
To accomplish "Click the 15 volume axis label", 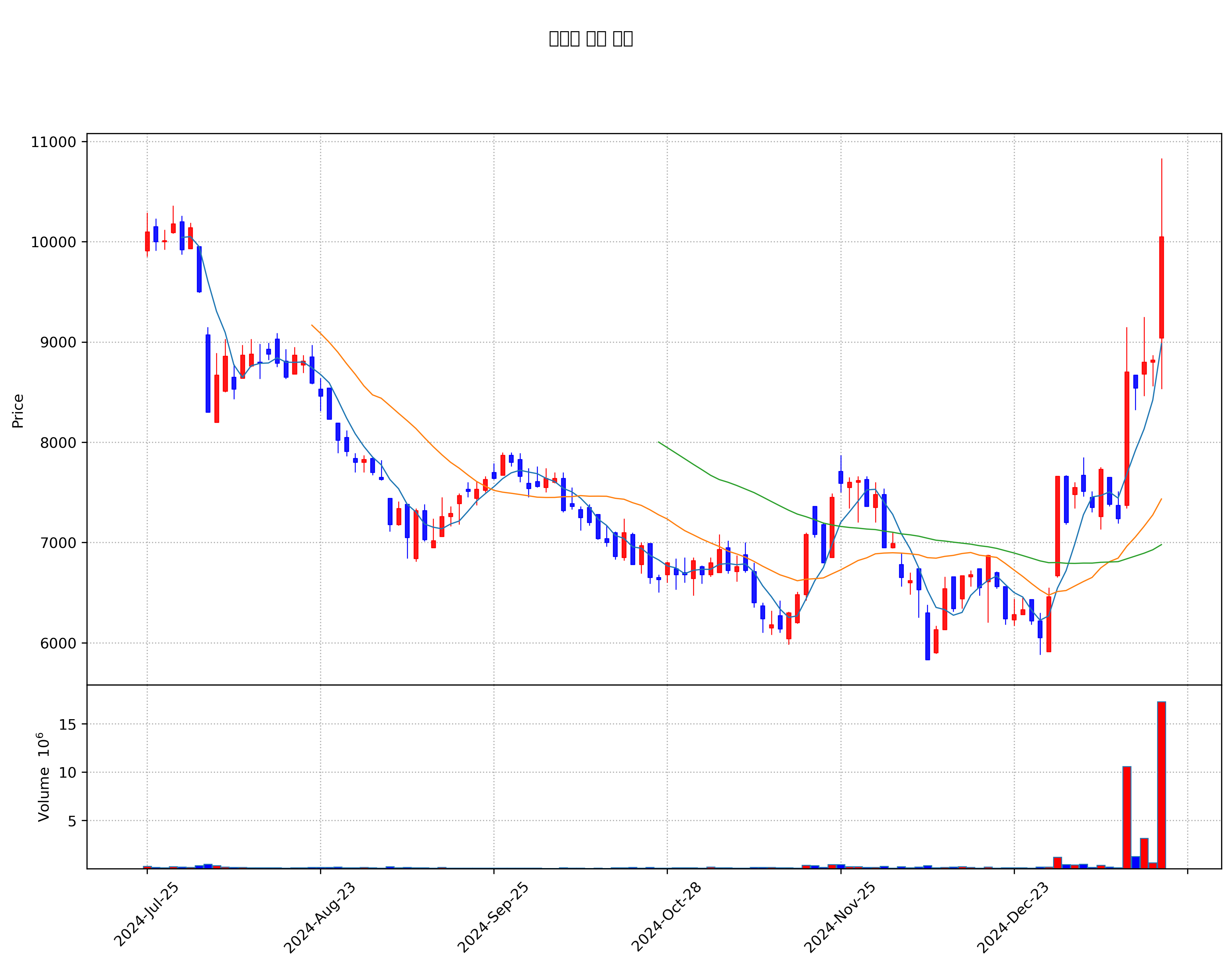I will [67, 724].
